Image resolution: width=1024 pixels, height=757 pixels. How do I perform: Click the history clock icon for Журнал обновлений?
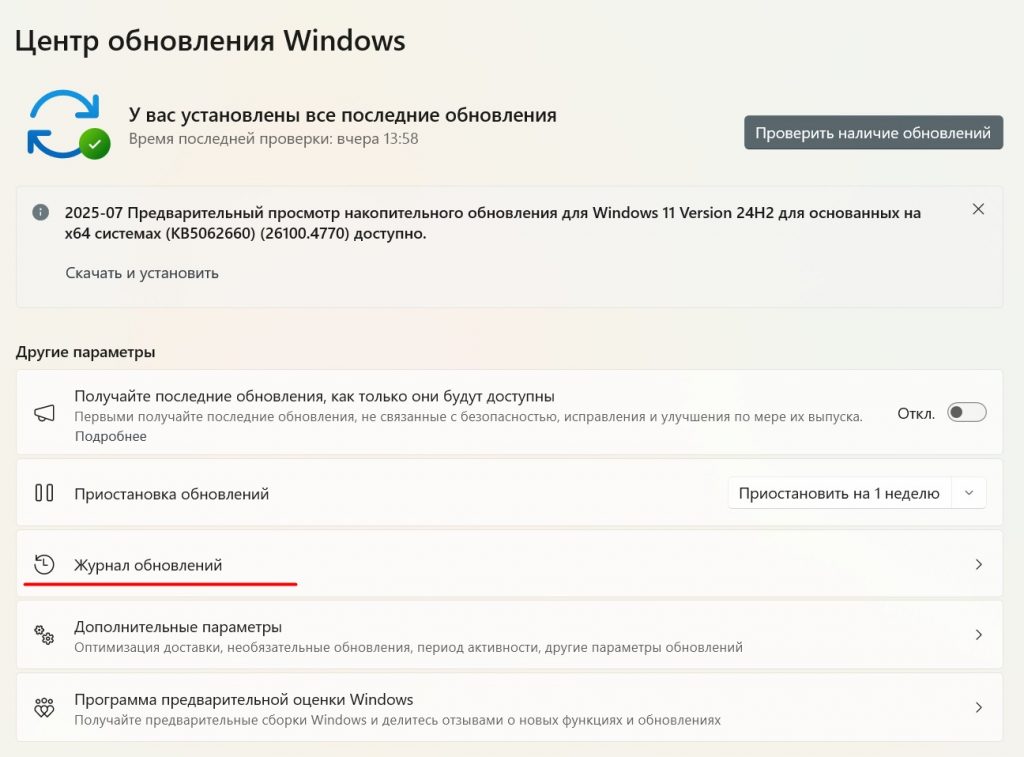[x=43, y=563]
